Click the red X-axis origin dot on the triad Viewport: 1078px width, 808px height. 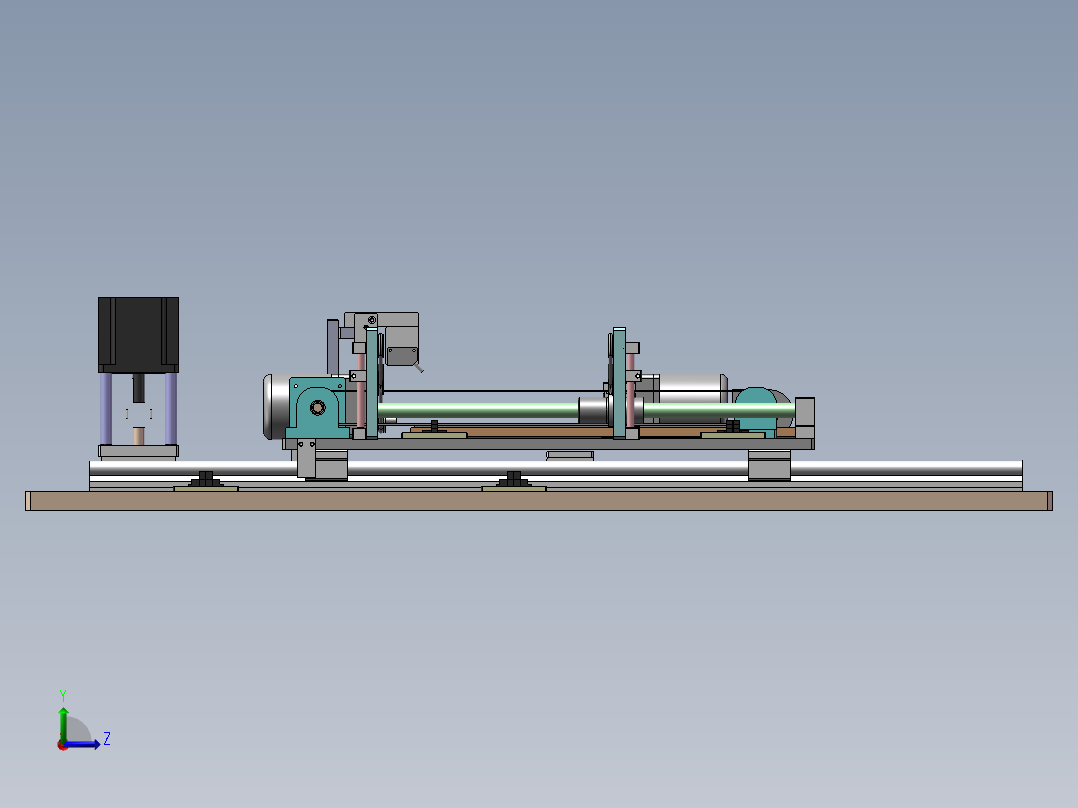tap(62, 745)
